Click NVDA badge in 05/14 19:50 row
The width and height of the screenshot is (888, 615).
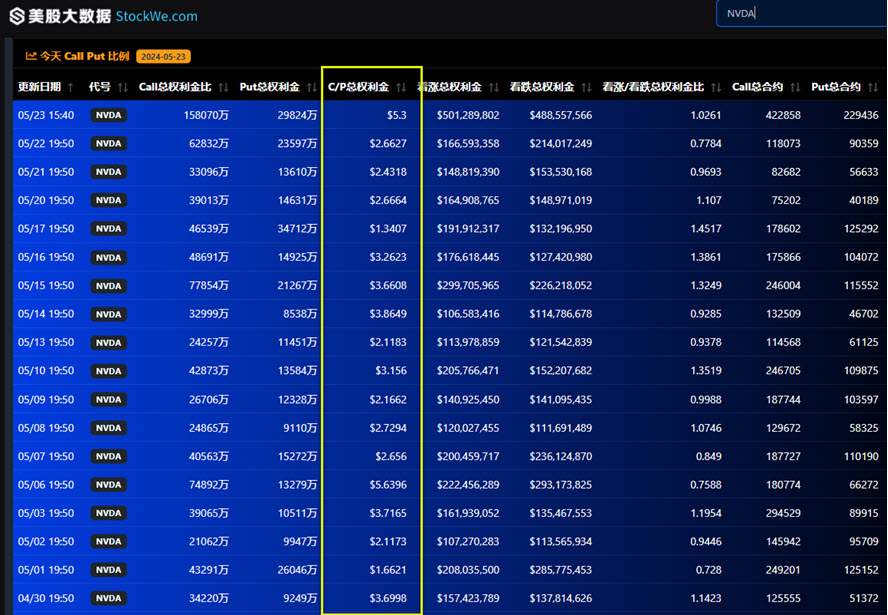[109, 314]
